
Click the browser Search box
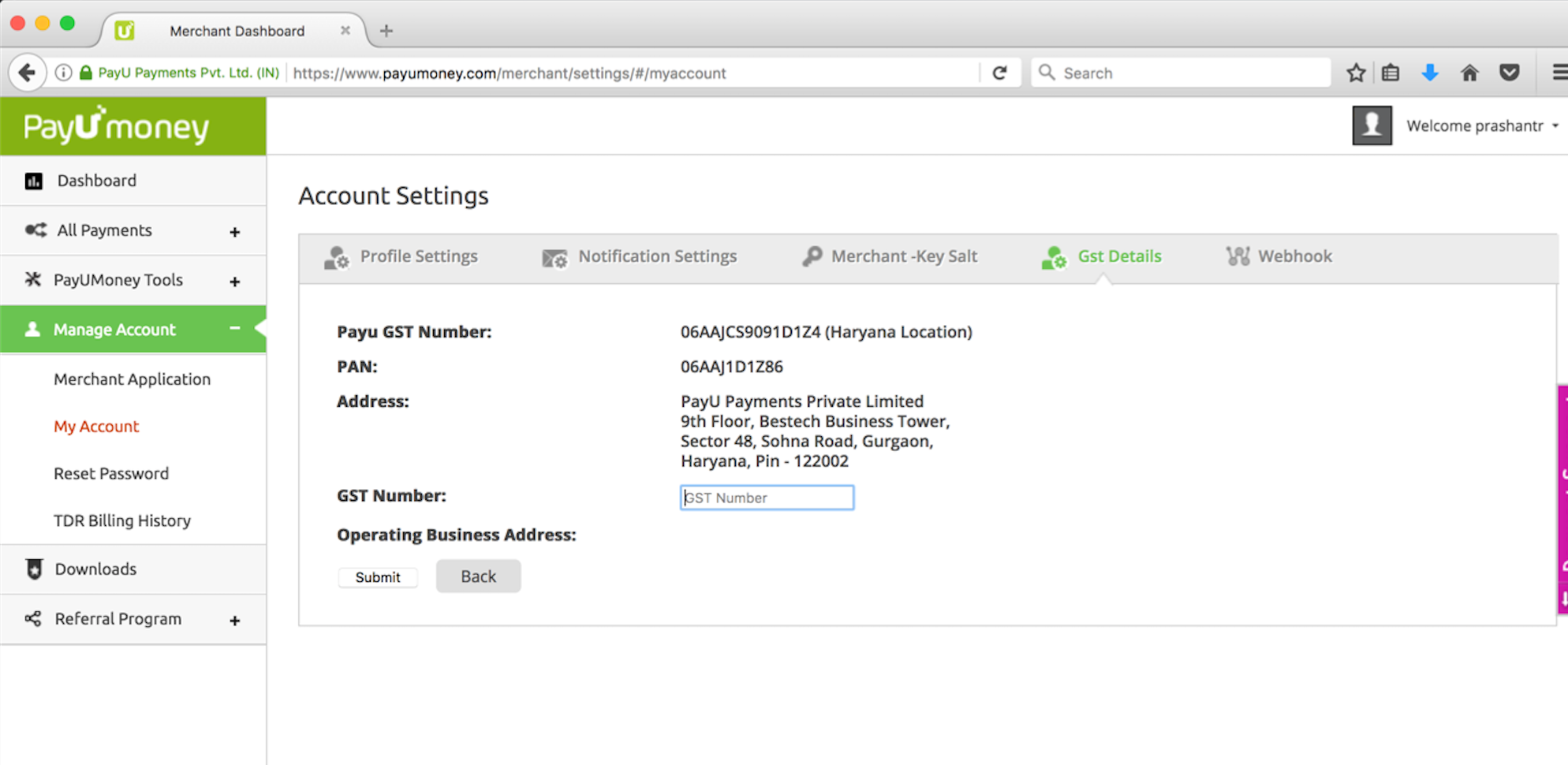point(1181,73)
